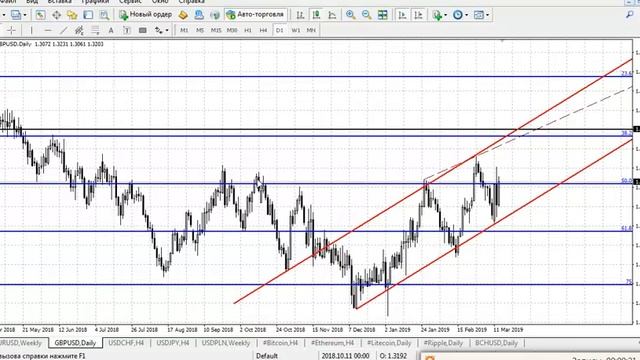Screen dimensions: 640x360
Task: Select the Equidistant Channel tool
Action: (79, 30)
